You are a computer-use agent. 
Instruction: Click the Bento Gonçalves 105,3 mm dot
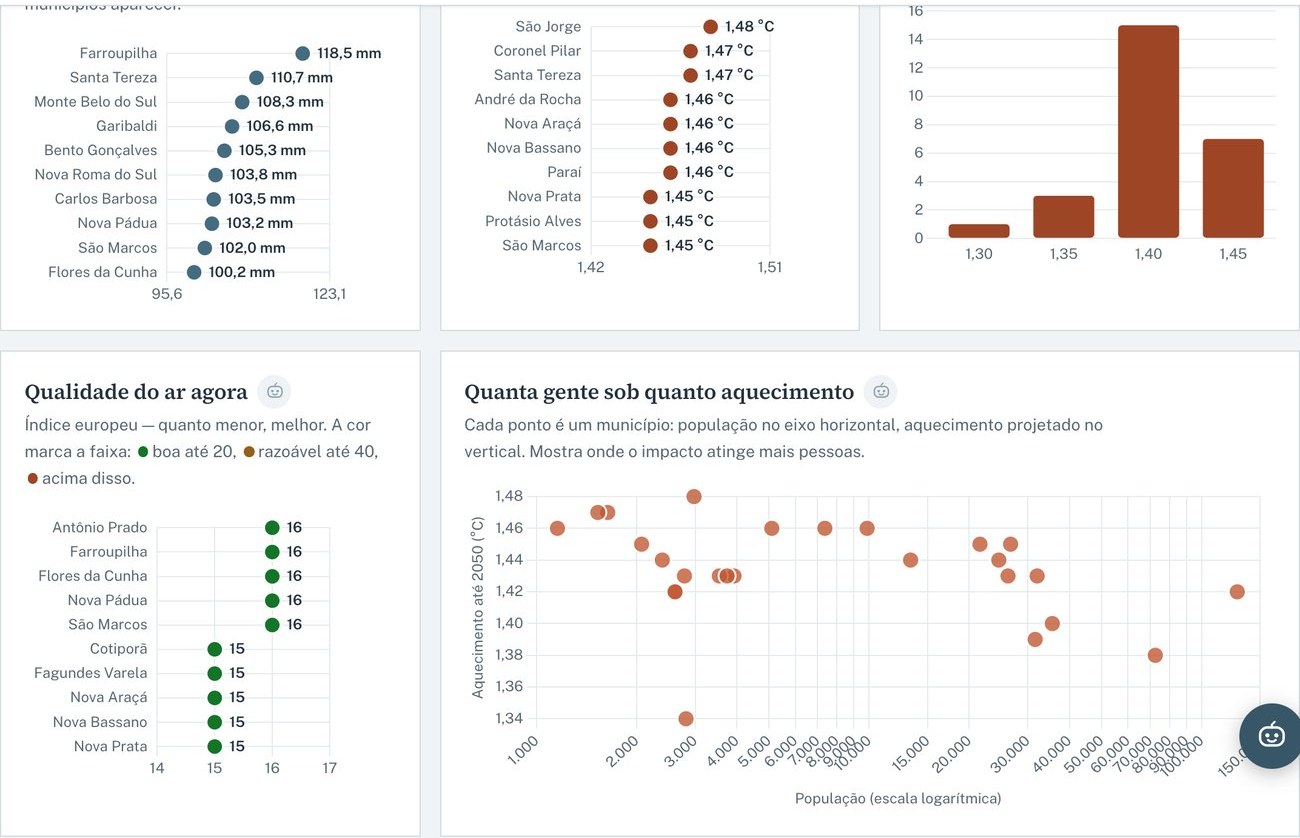point(224,150)
